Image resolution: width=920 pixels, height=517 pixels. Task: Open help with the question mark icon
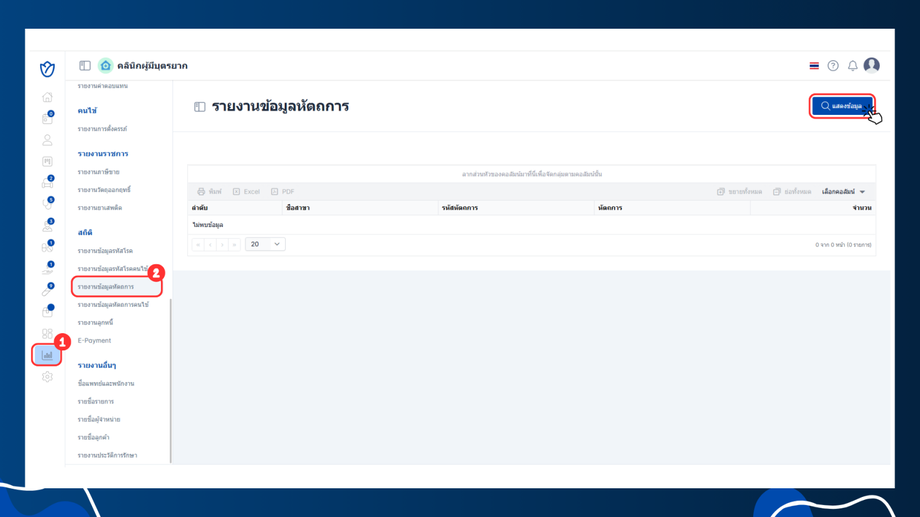833,66
